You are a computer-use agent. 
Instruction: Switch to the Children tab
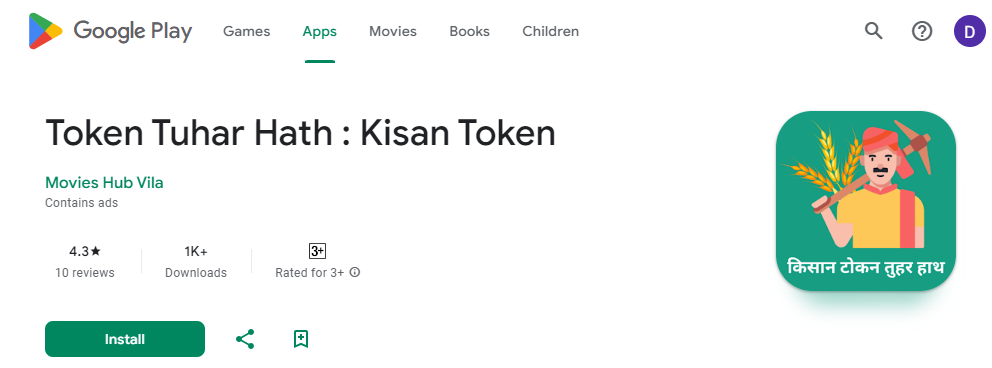[550, 31]
